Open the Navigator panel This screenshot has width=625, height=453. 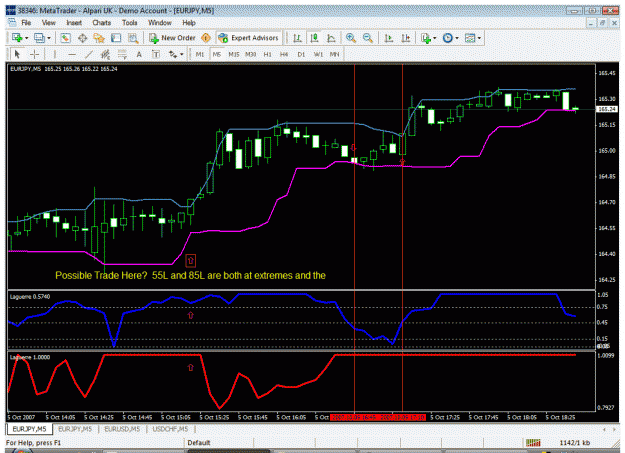99,38
